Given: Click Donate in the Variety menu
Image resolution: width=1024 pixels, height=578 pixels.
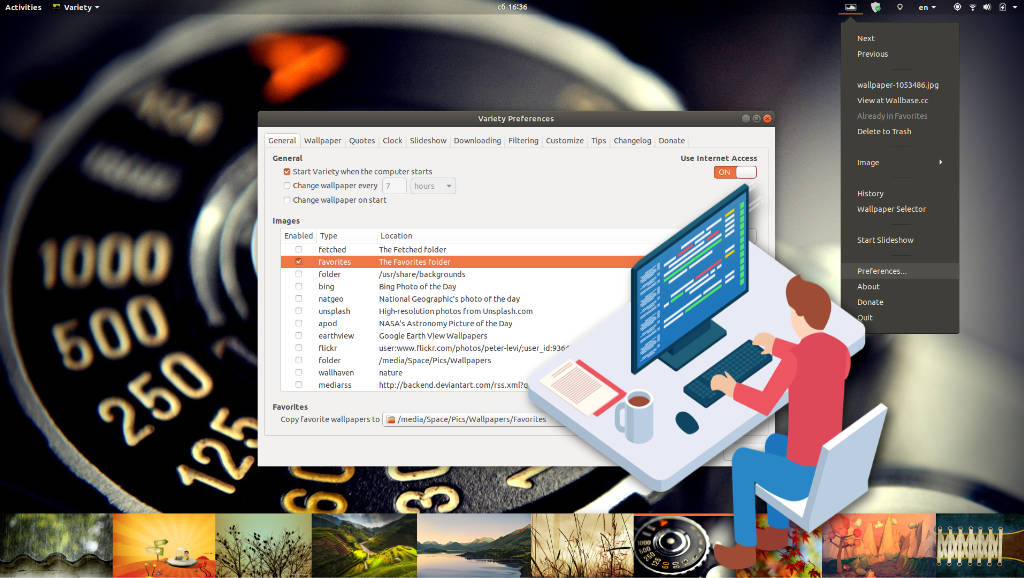Looking at the screenshot, I should pos(870,302).
